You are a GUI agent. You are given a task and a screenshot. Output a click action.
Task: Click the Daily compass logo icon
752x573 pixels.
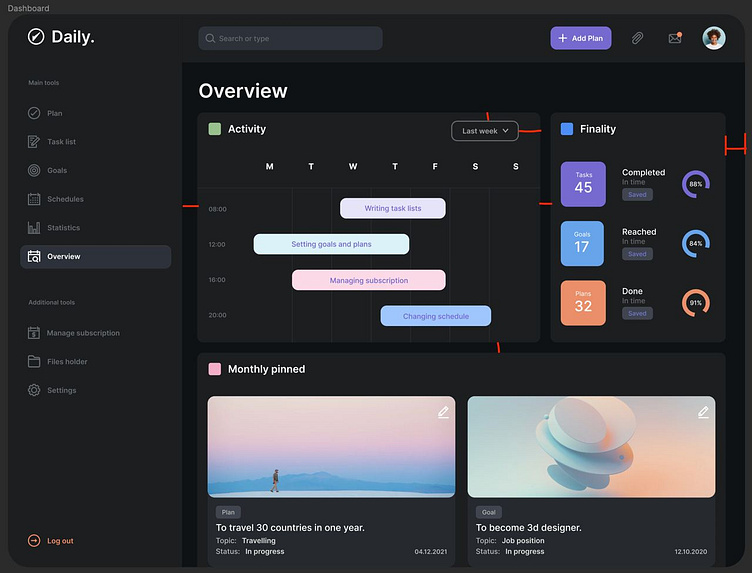click(x=36, y=37)
